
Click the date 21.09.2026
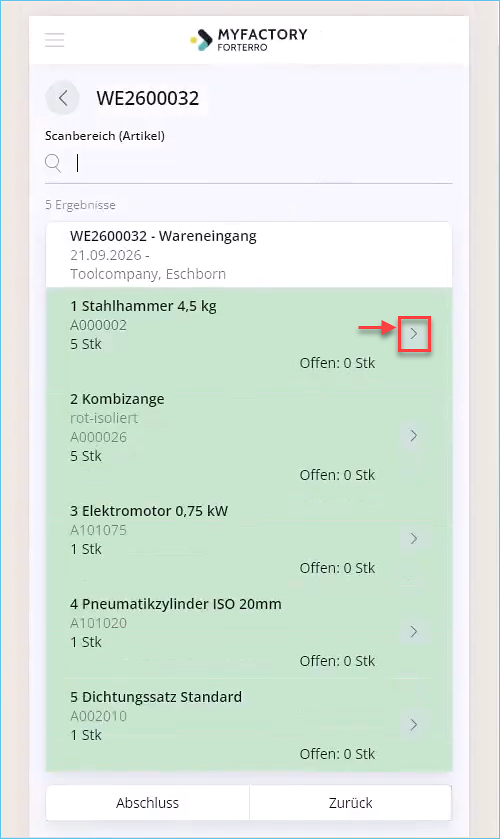106,255
